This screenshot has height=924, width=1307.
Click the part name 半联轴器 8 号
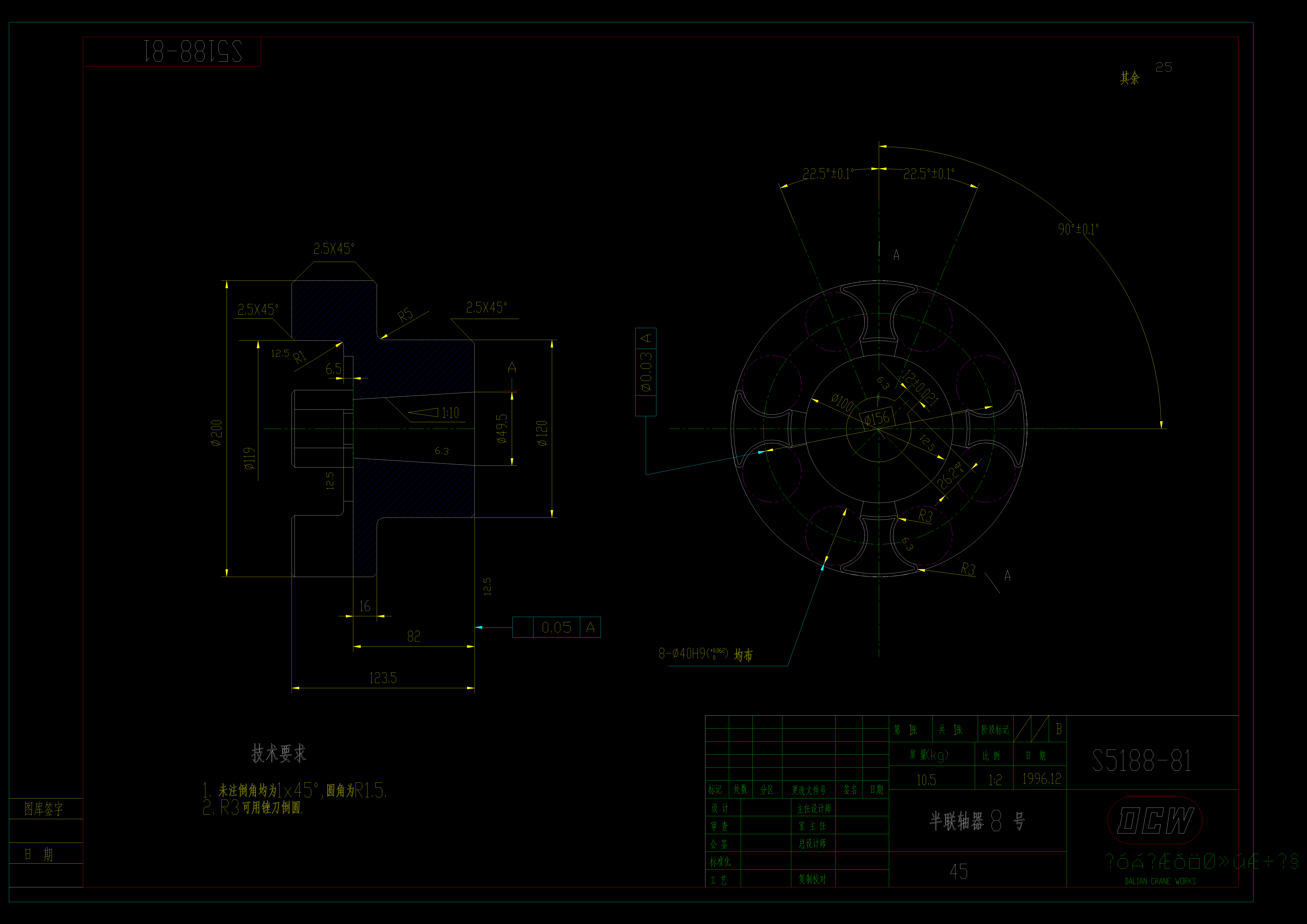[977, 821]
